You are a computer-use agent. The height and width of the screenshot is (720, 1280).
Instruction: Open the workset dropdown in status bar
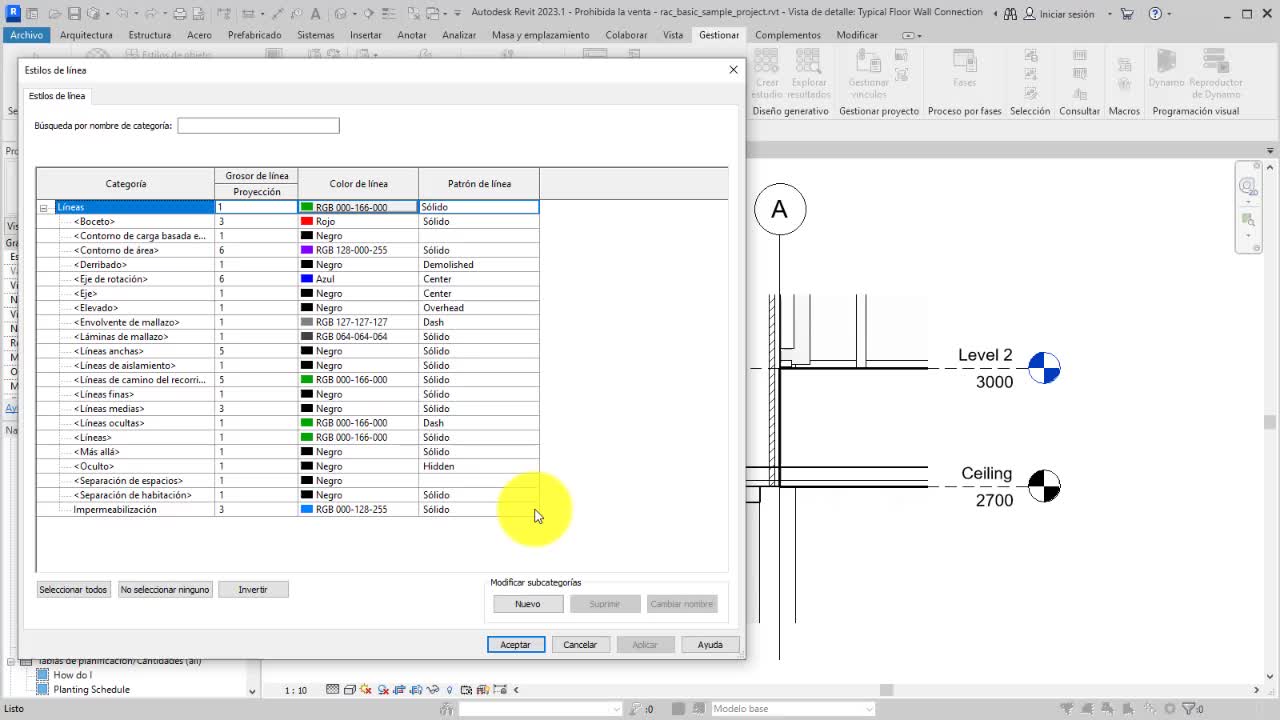pos(616,709)
